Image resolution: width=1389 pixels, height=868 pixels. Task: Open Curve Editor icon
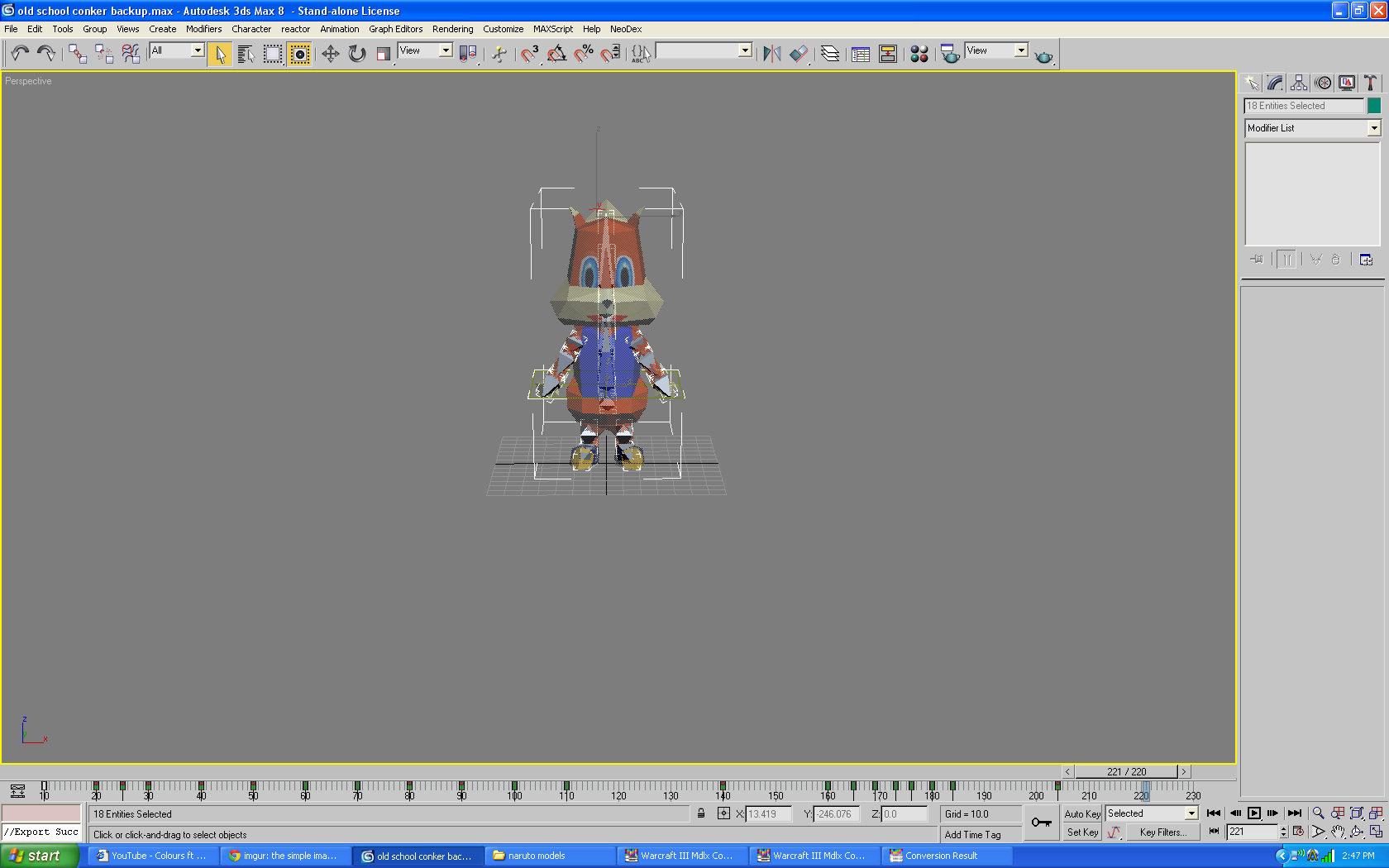coord(861,54)
